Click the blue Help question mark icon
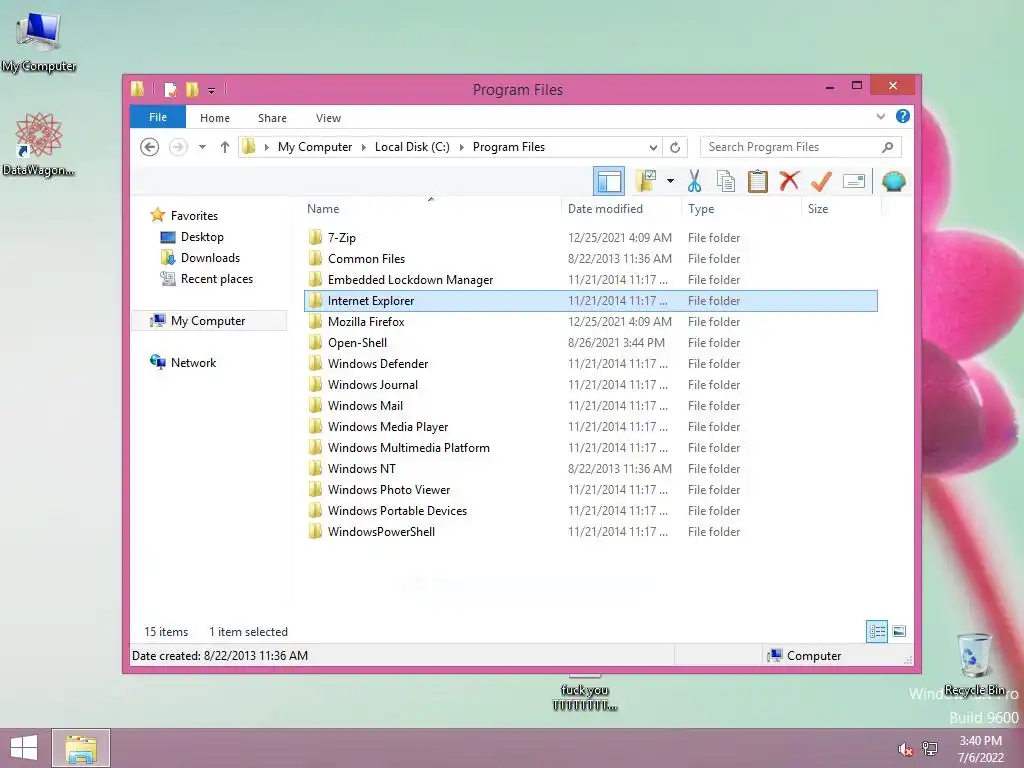 903,116
